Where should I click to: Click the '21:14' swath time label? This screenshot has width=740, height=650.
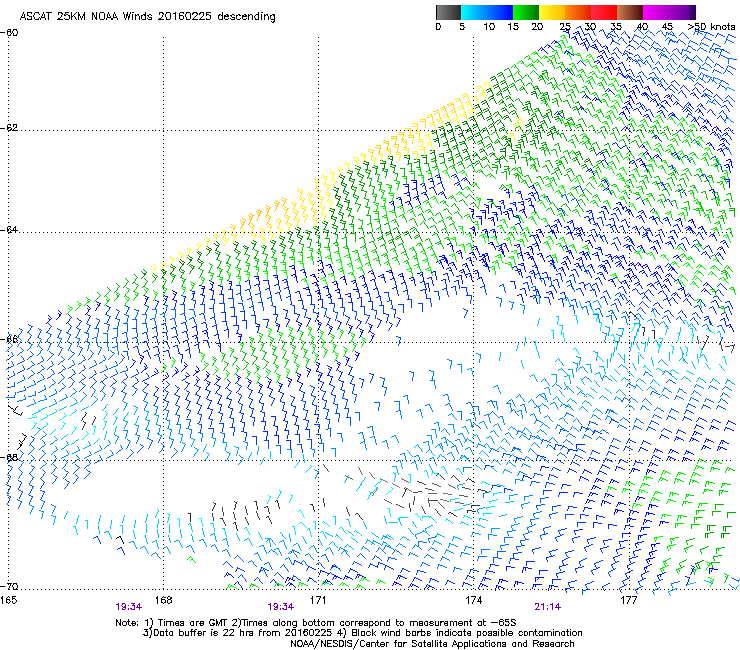547,607
